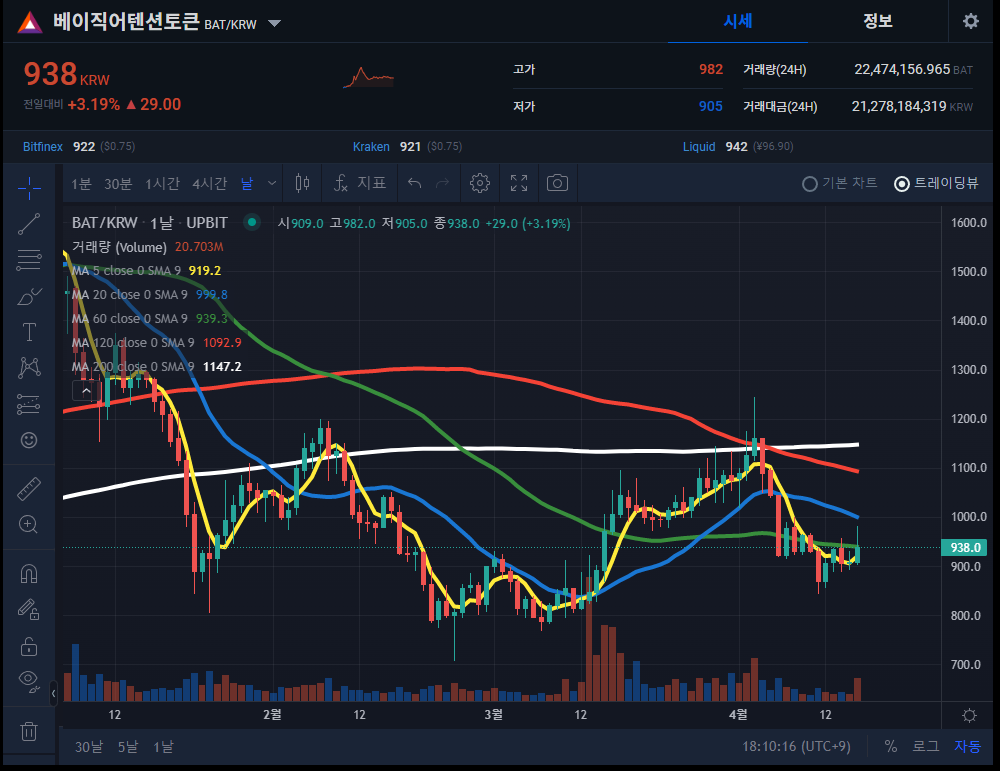Open the horizontal lines pitchfork tool
Viewport: 1000px width, 771px height.
point(29,260)
